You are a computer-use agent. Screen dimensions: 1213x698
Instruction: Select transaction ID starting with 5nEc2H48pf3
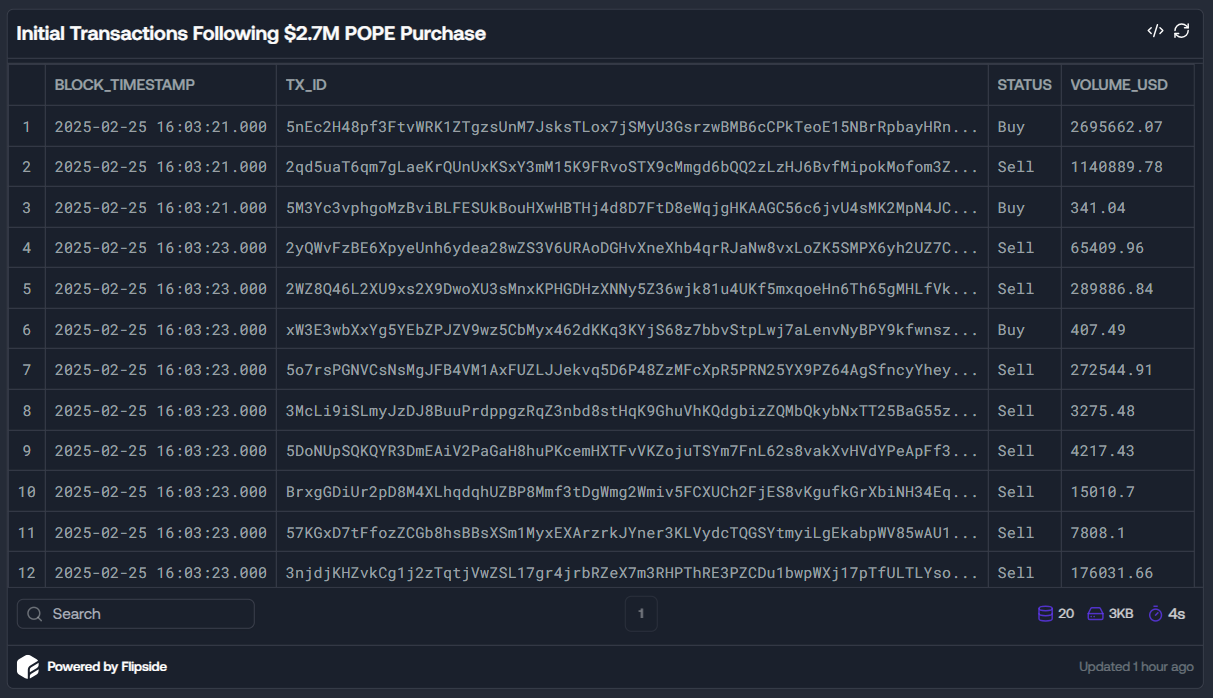tap(632, 127)
